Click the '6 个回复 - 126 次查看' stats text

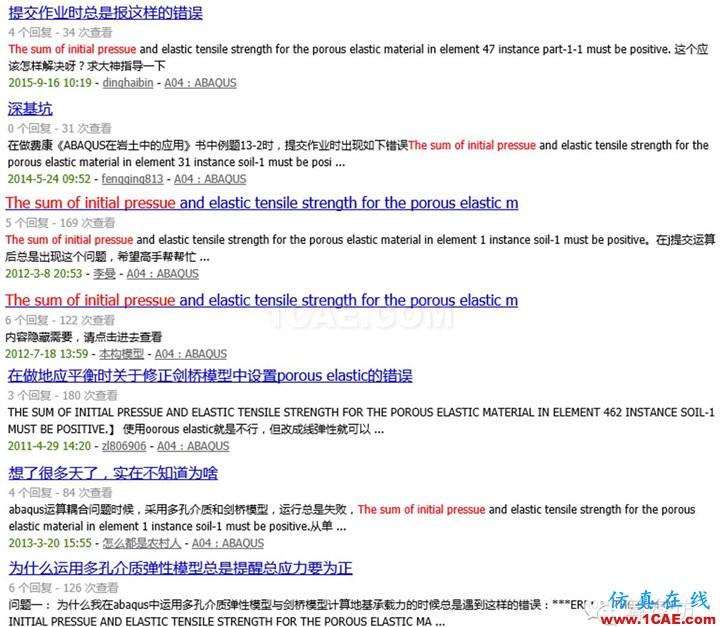point(63,588)
